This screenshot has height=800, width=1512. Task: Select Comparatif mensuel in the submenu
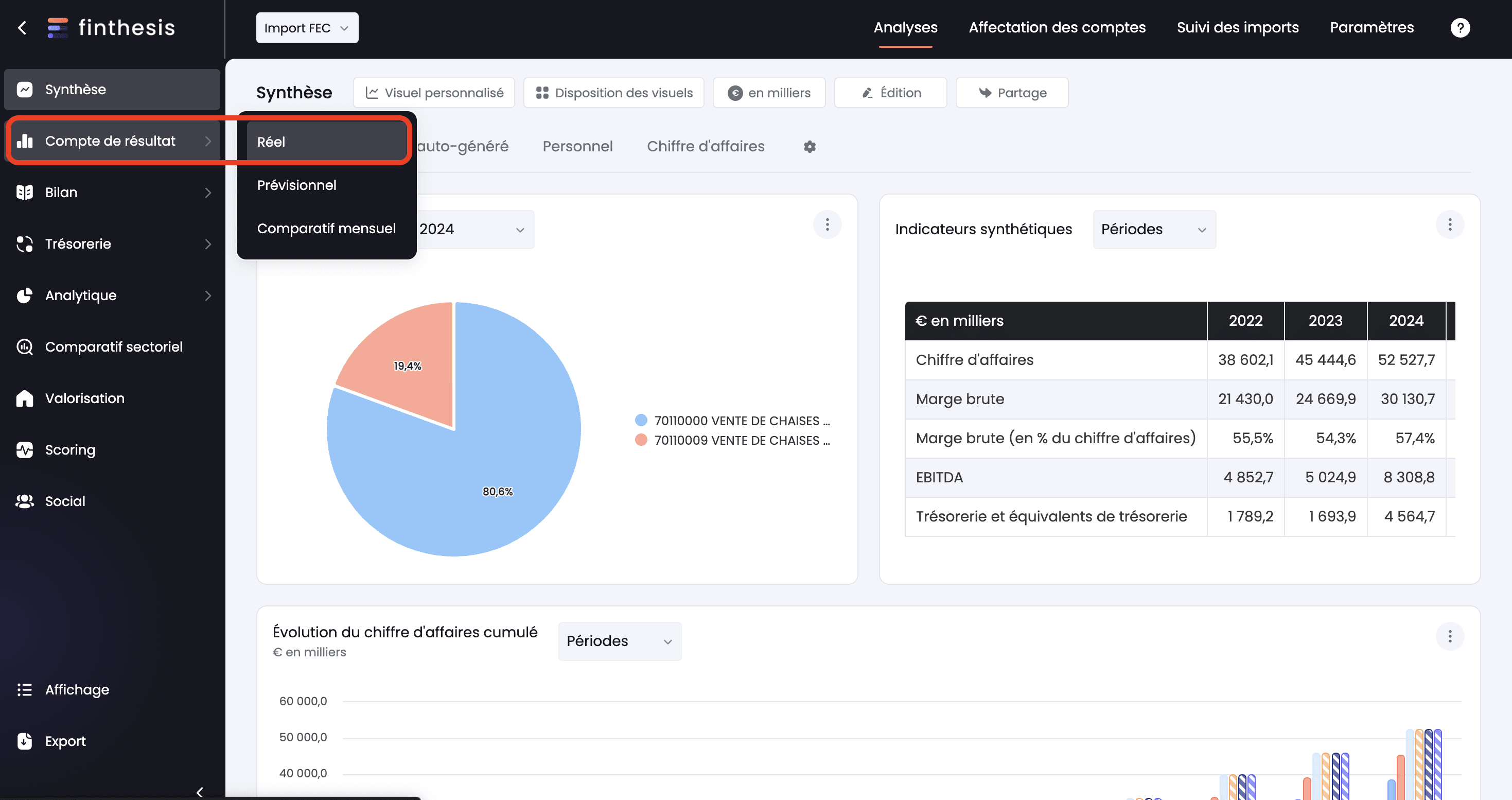(326, 229)
